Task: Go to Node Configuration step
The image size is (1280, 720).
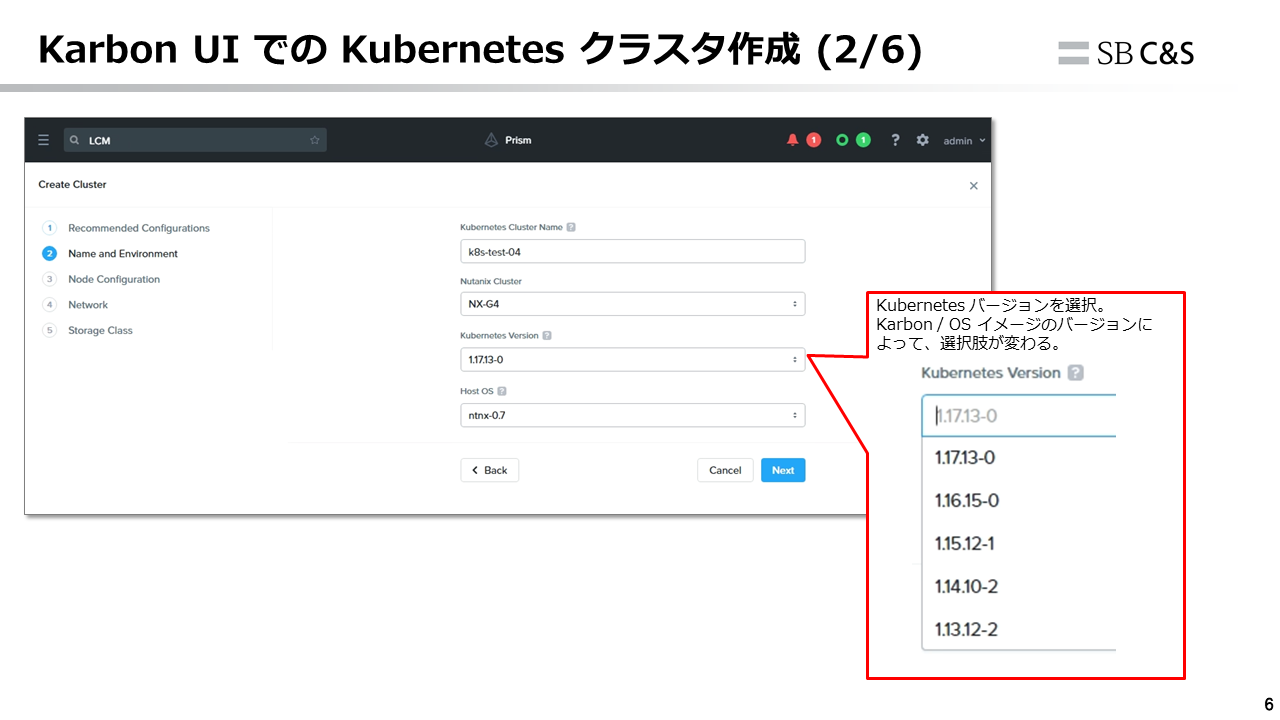Action: tap(114, 279)
